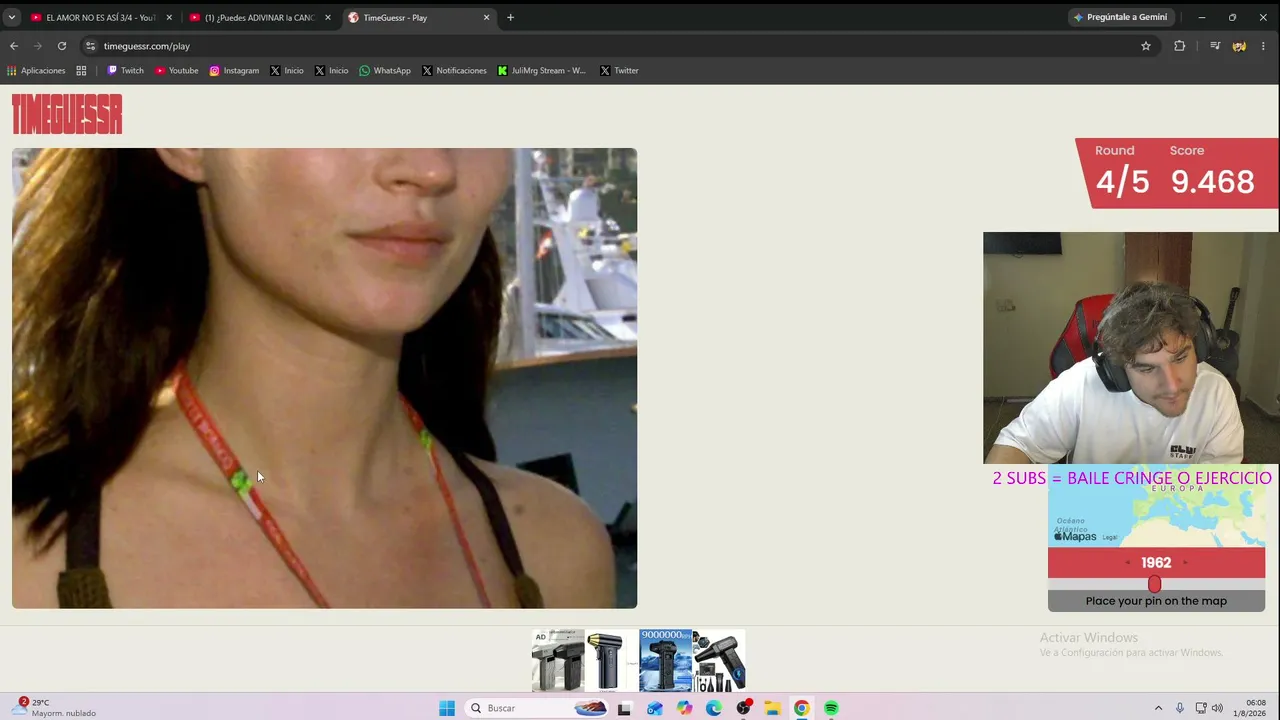Click the round photo of the woman

pos(324,378)
